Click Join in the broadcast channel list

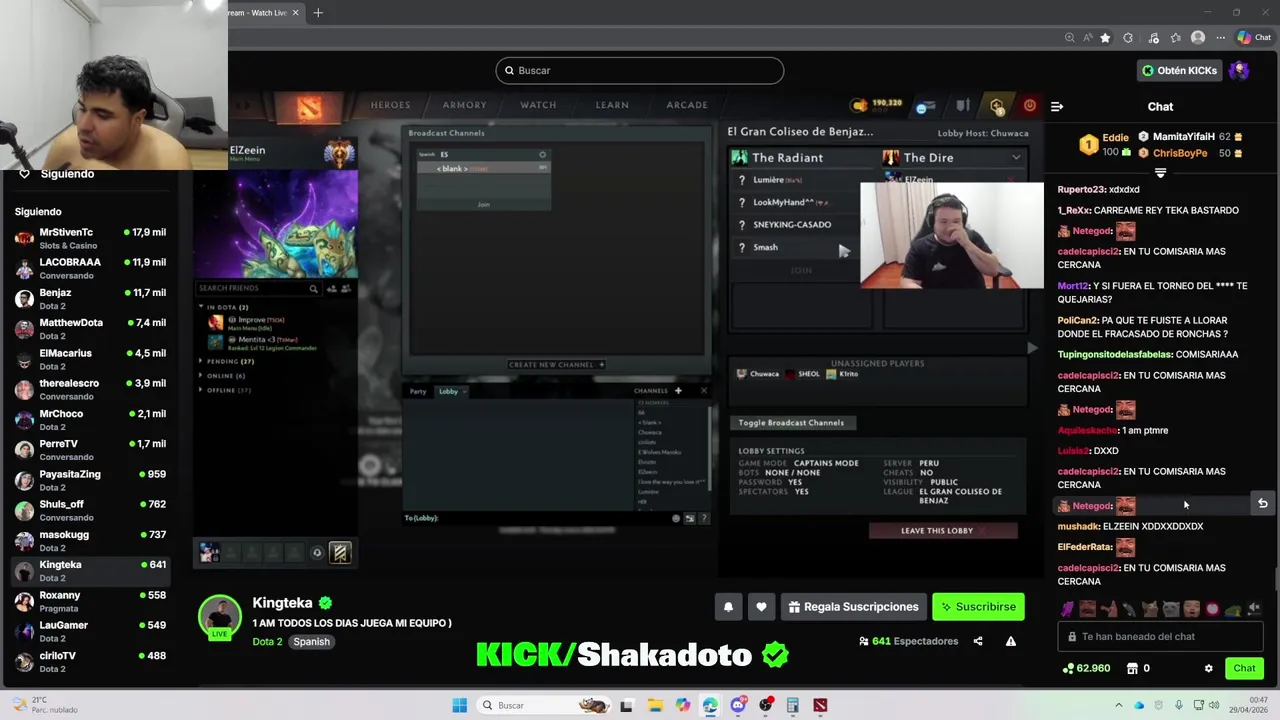point(483,204)
